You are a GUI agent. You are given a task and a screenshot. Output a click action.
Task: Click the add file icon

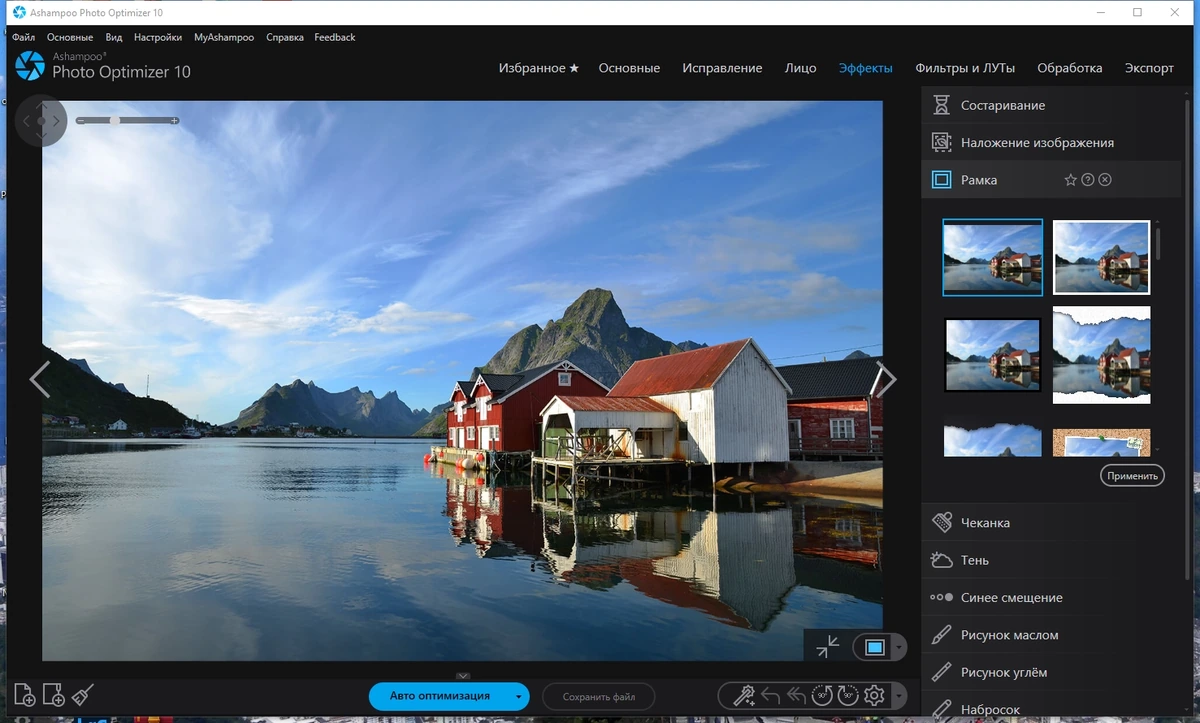pyautogui.click(x=25, y=695)
